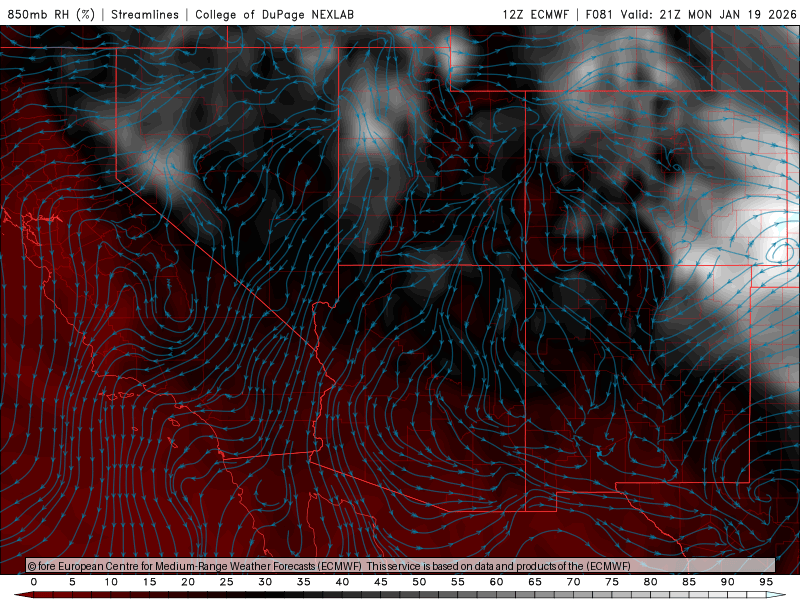Click the '50' value on color scale
The width and height of the screenshot is (800, 600).
click(419, 582)
